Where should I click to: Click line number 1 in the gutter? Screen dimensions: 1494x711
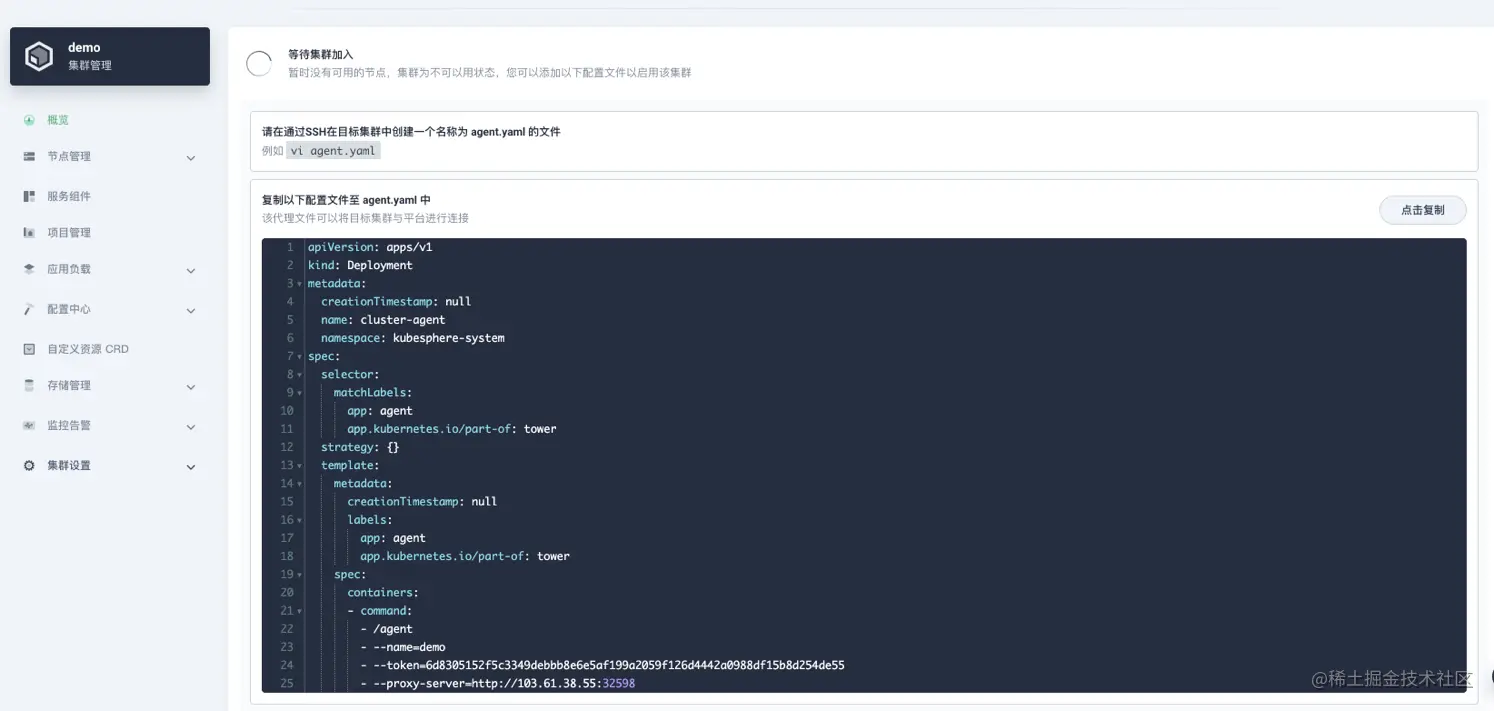coord(290,247)
